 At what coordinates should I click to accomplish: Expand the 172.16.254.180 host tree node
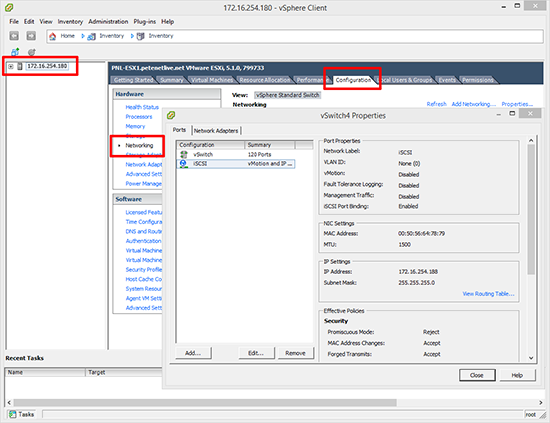pyautogui.click(x=11, y=66)
